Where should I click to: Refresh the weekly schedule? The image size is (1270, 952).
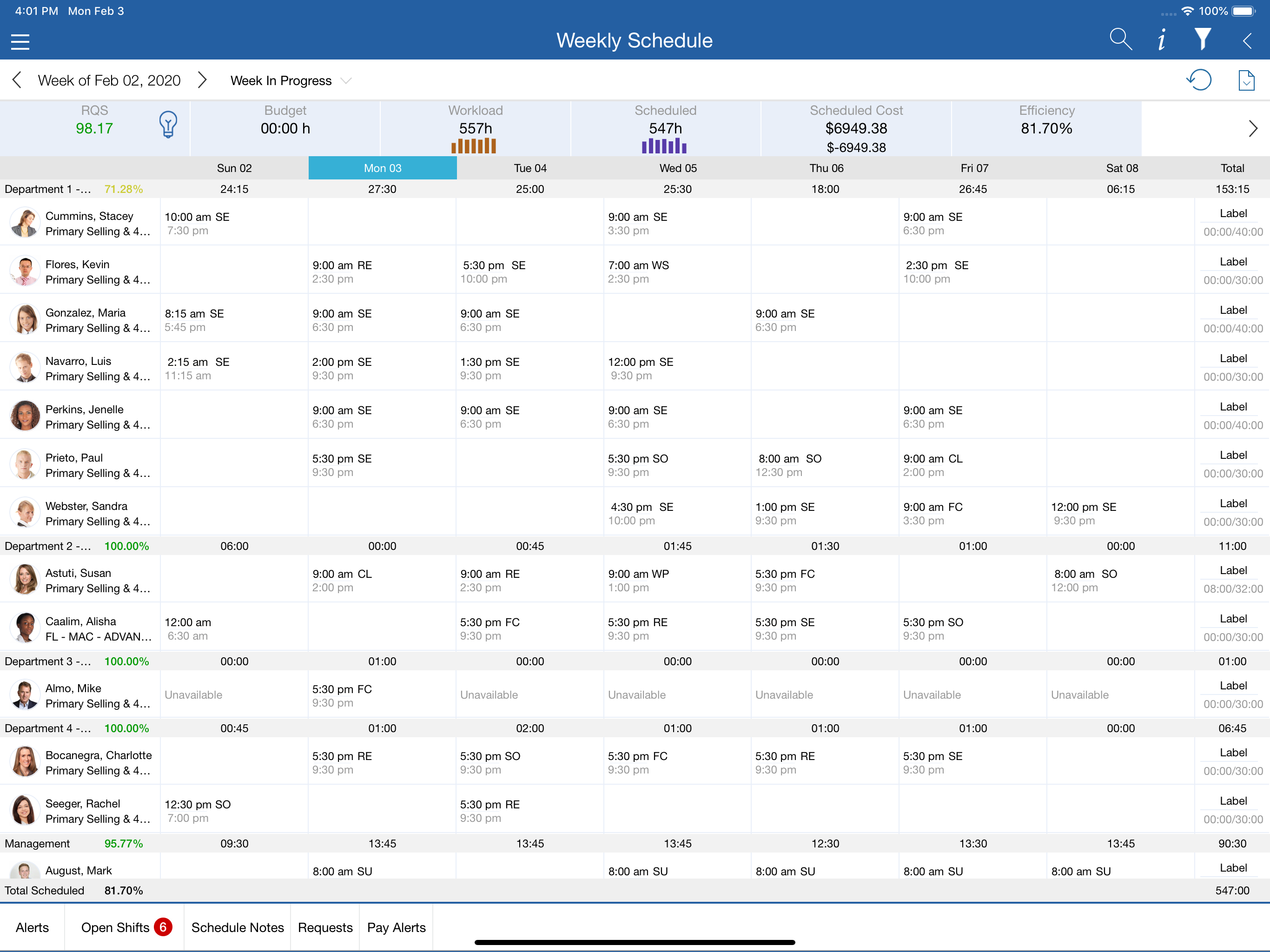1199,80
